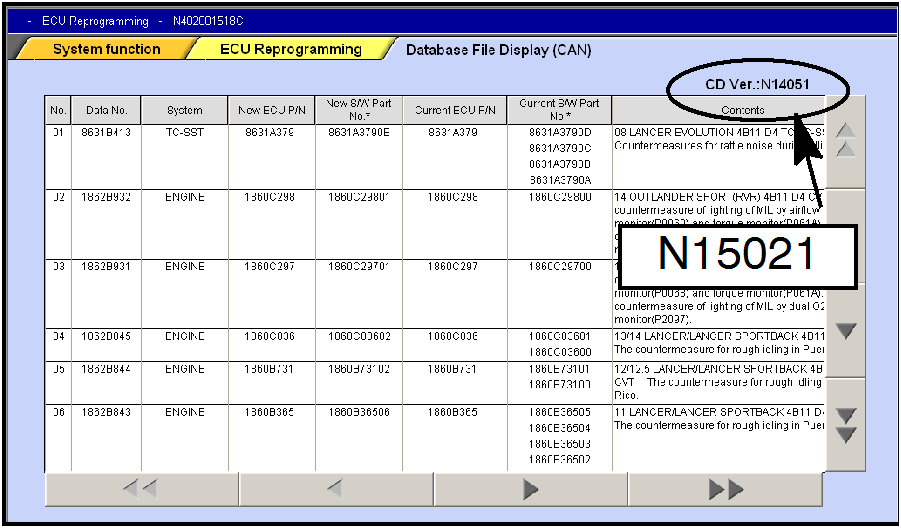901x529 pixels.
Task: Click the Data No. column header
Action: [x=106, y=111]
